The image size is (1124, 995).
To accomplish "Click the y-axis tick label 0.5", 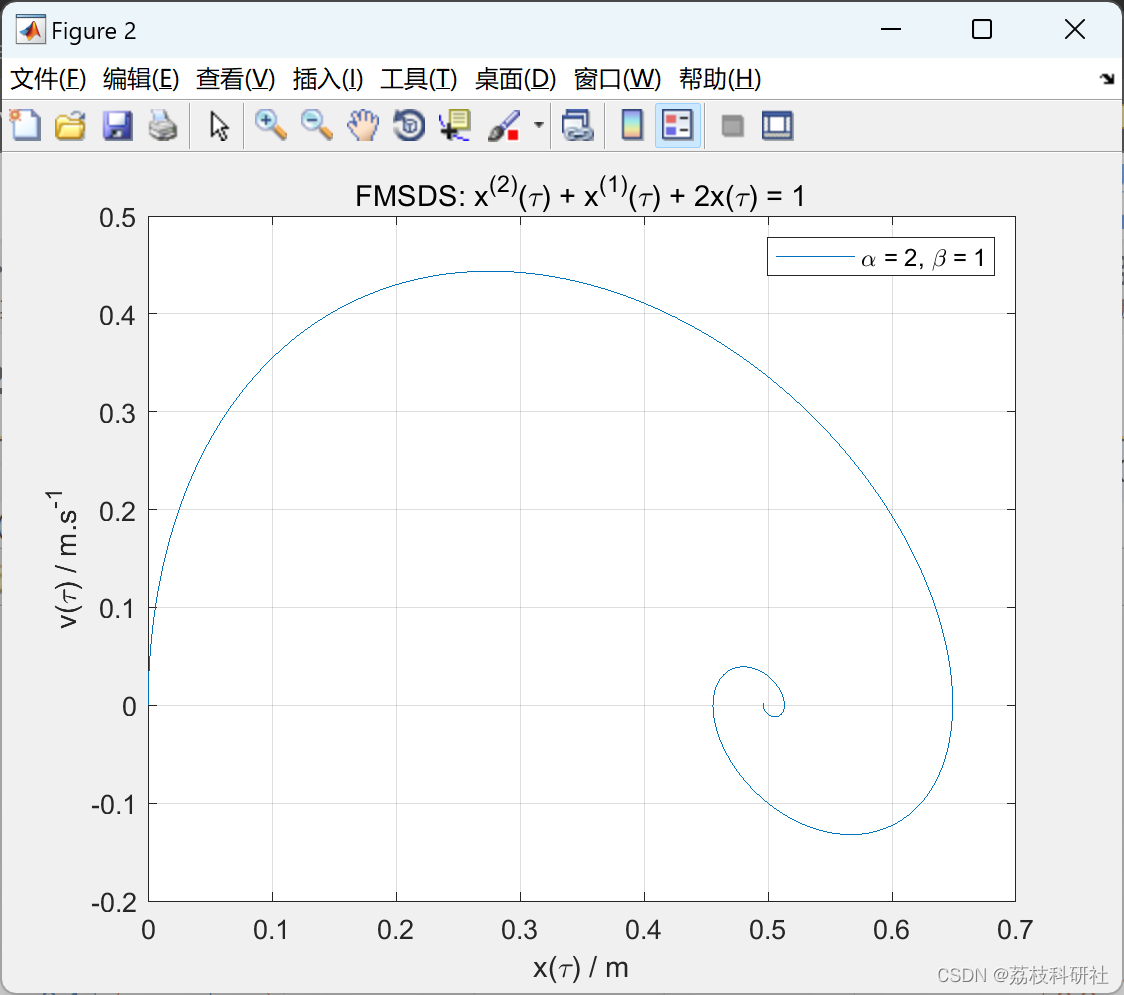I will pos(118,217).
